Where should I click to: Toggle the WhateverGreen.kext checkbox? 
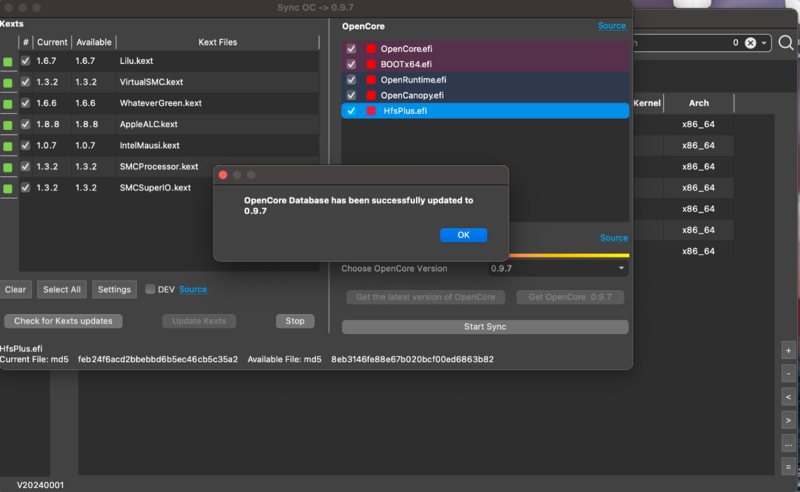point(26,103)
